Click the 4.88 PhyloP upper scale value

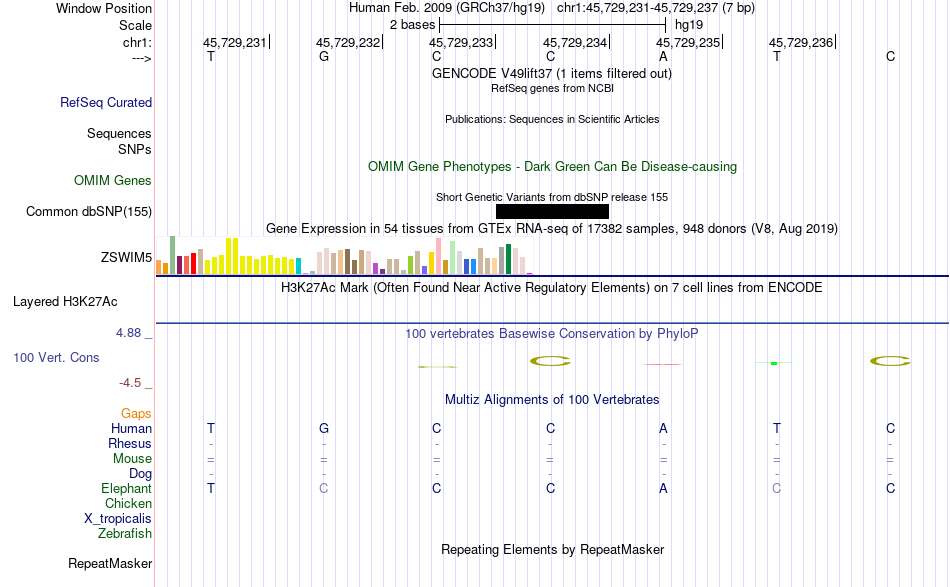[x=128, y=333]
